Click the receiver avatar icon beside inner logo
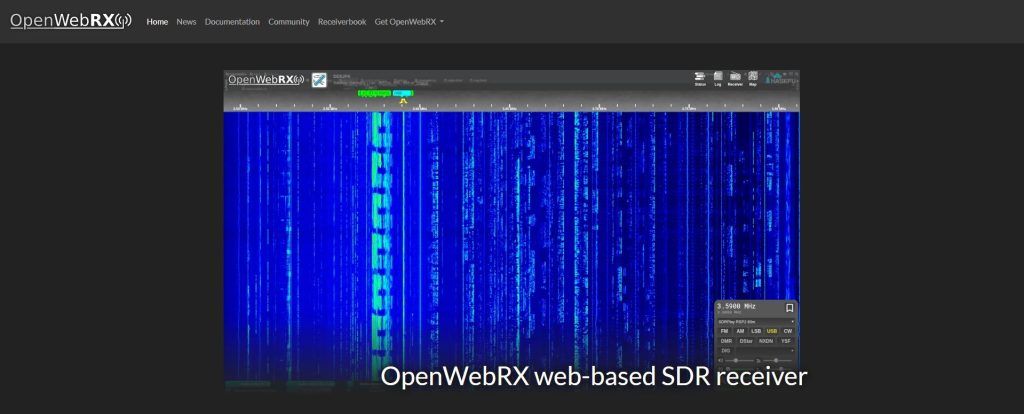 [319, 80]
